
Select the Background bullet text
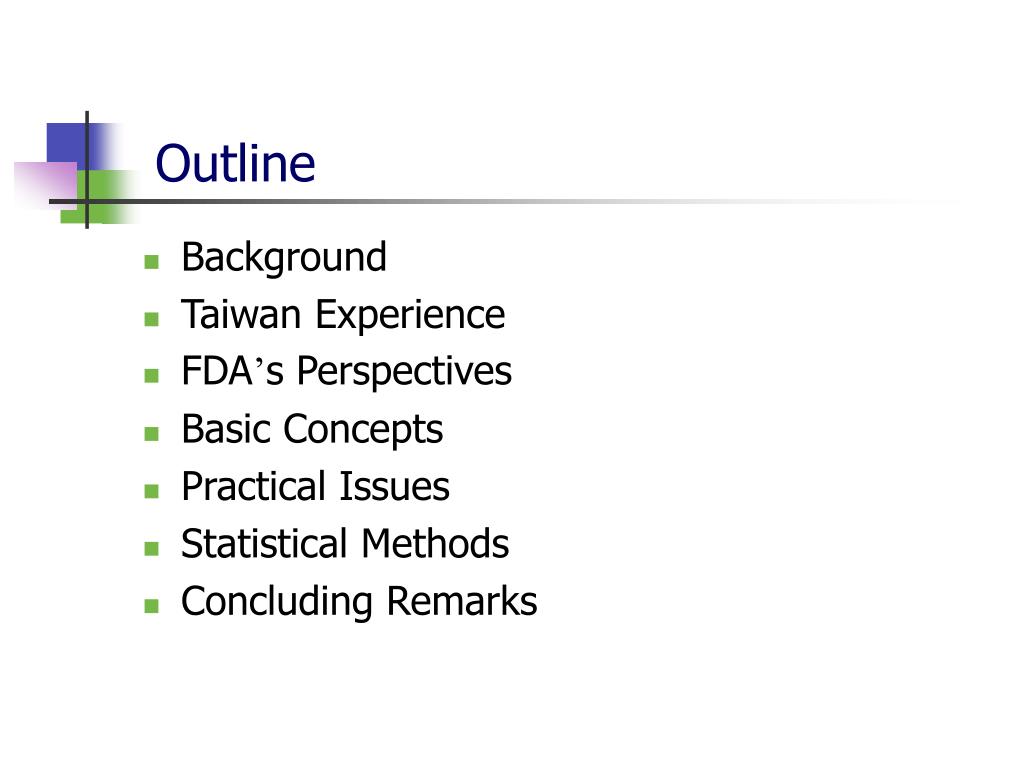[x=284, y=257]
